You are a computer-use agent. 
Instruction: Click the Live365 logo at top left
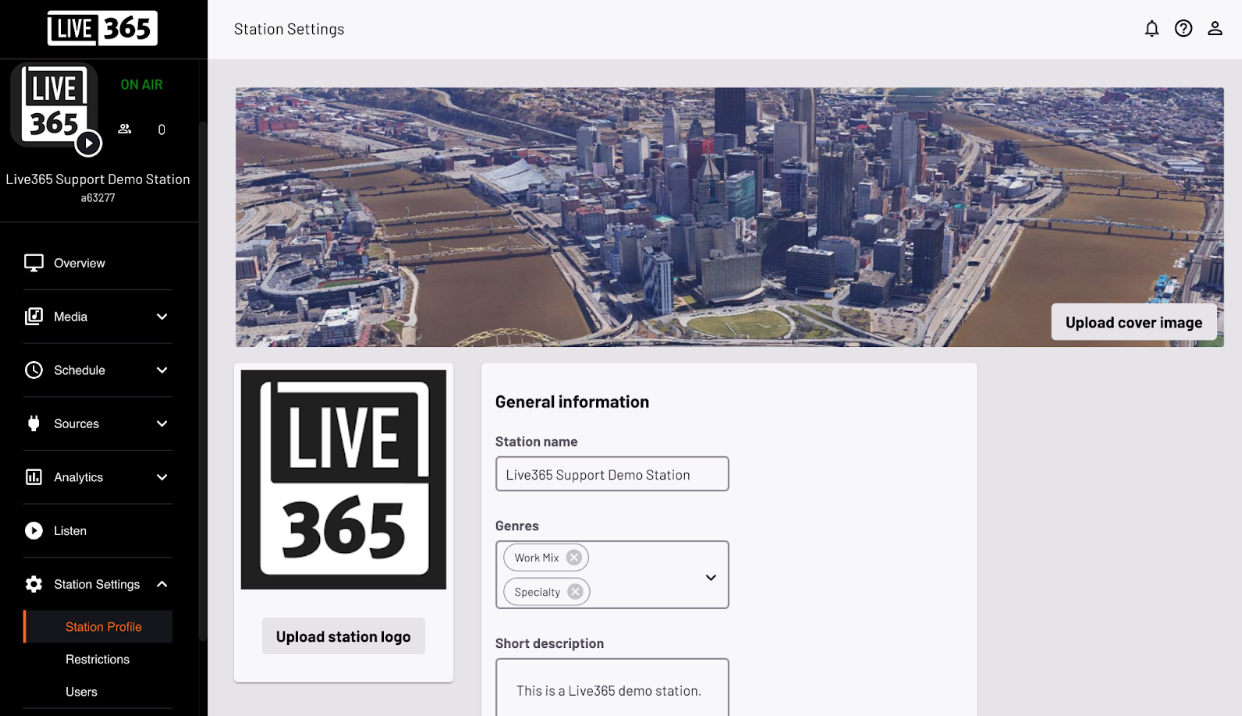(x=102, y=29)
